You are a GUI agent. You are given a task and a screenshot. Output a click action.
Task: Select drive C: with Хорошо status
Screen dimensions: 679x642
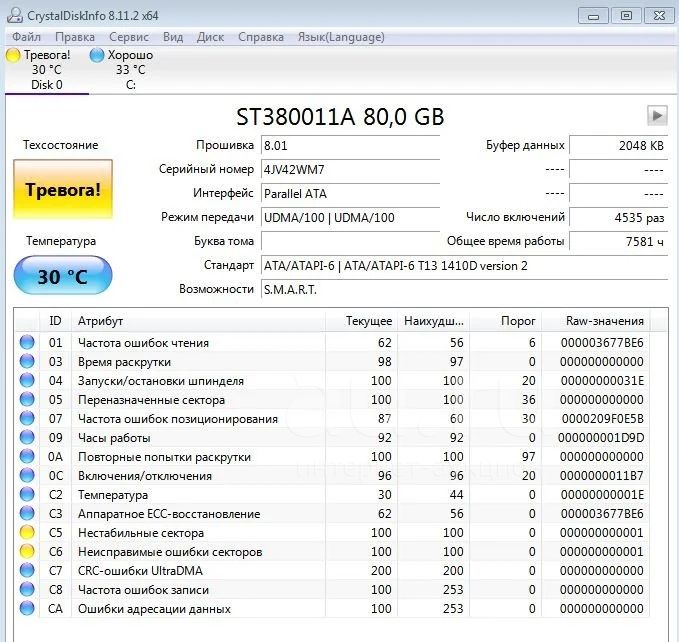coord(130,70)
